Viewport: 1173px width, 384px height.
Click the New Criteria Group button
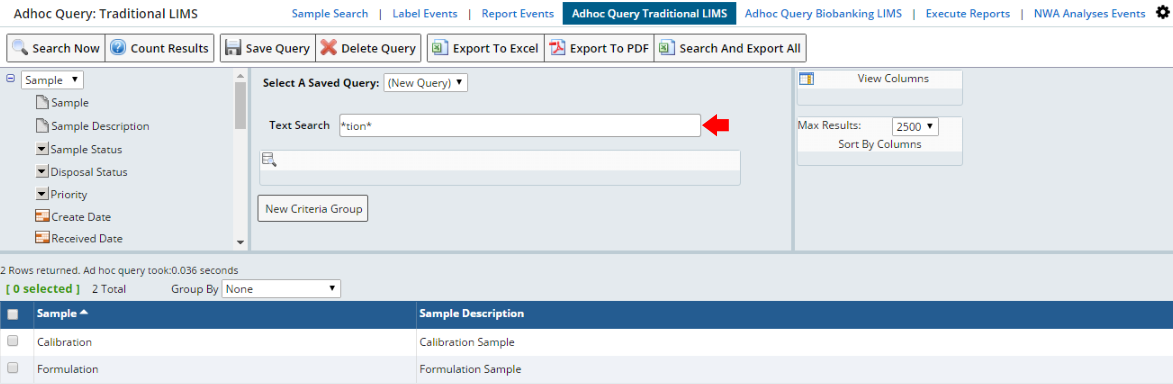pyautogui.click(x=313, y=208)
